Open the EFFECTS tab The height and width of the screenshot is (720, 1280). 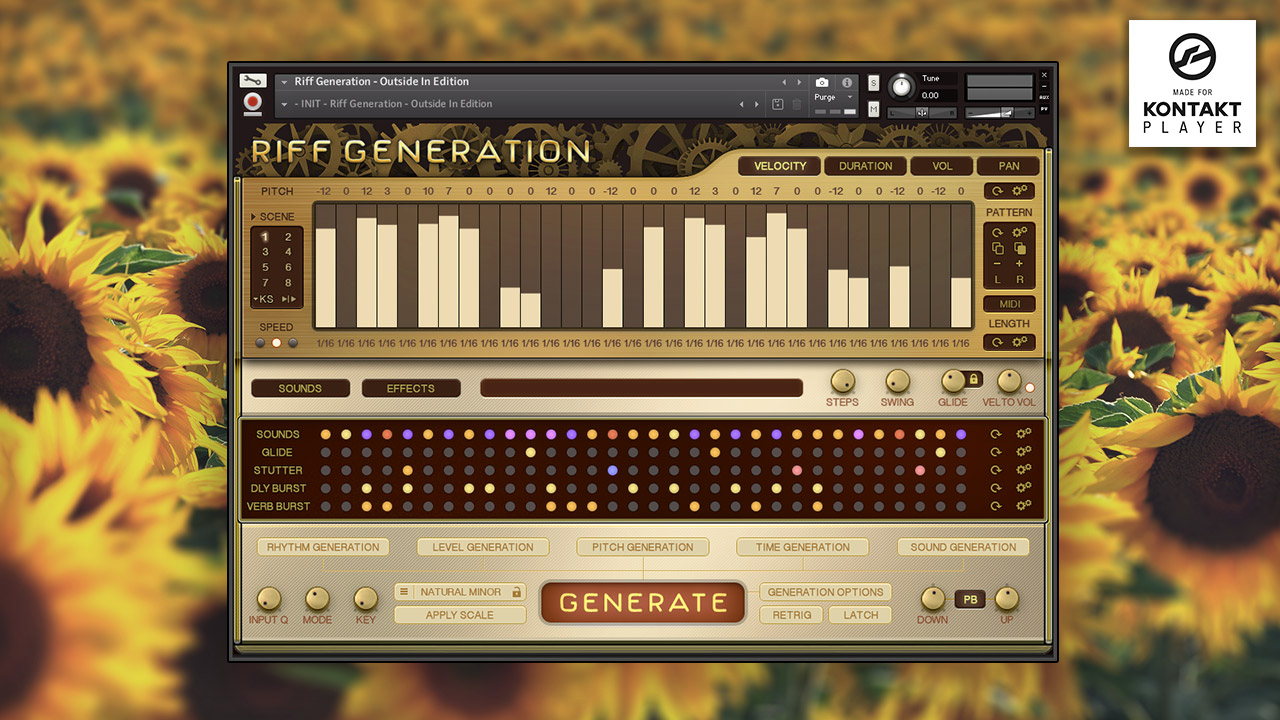pyautogui.click(x=411, y=388)
